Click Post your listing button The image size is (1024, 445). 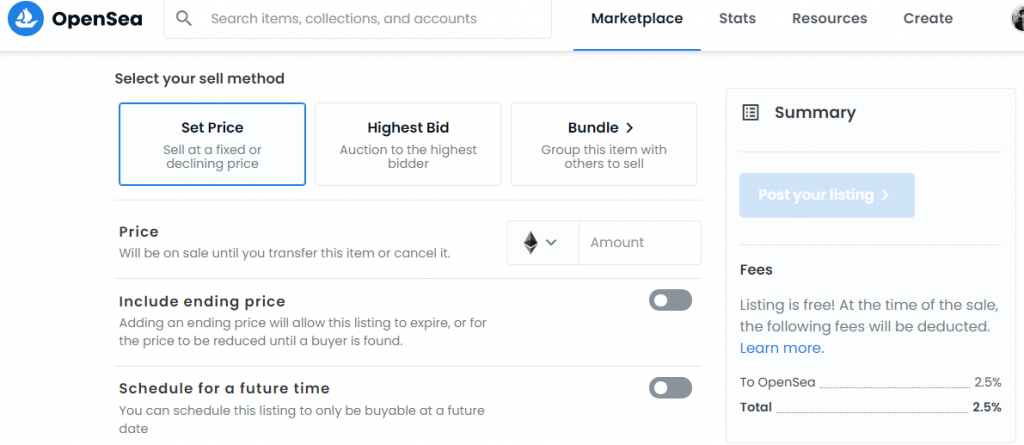827,195
